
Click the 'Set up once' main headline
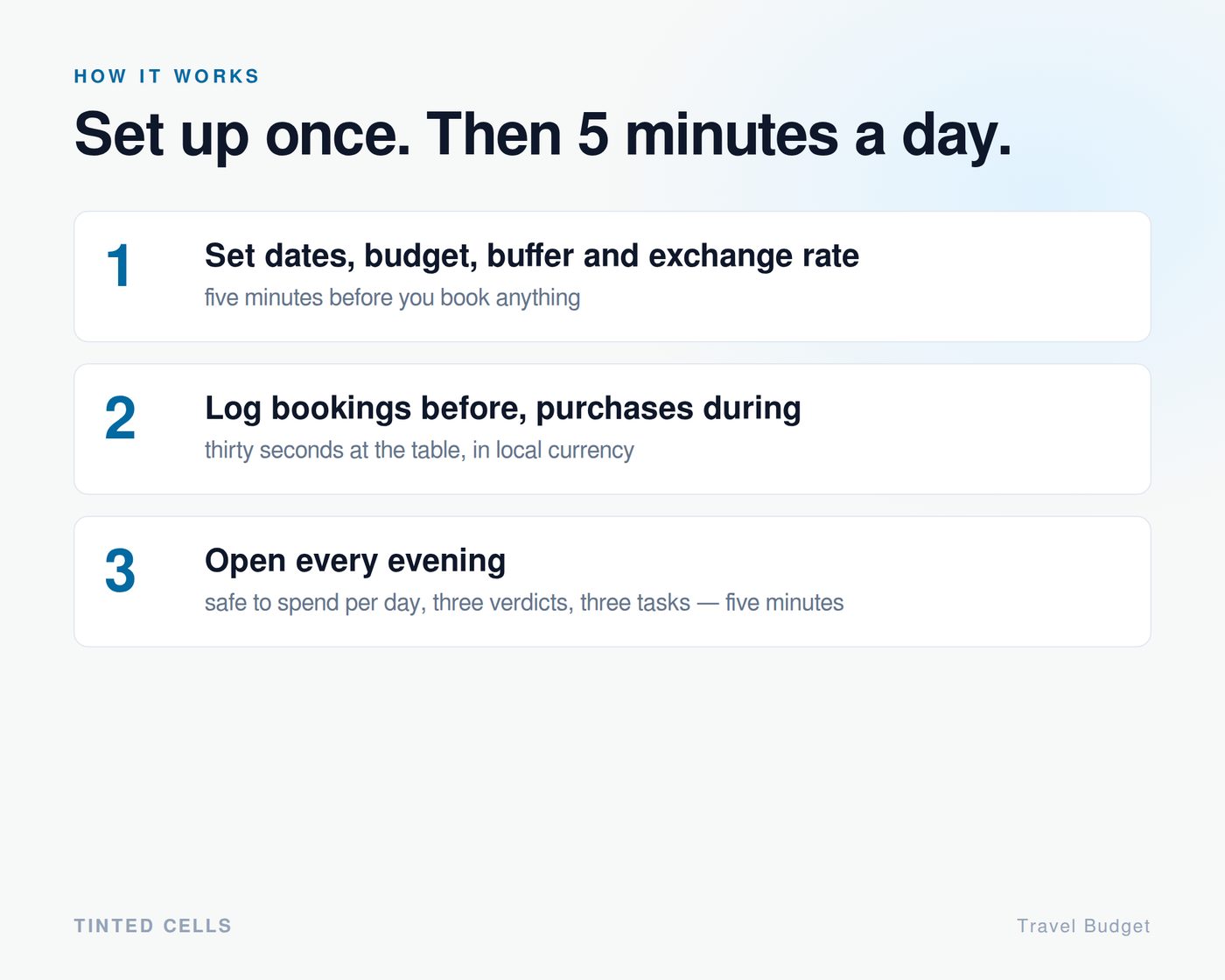point(542,135)
